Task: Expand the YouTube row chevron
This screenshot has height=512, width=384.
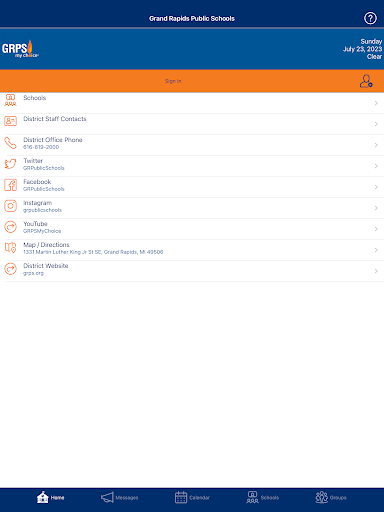Action: click(376, 229)
